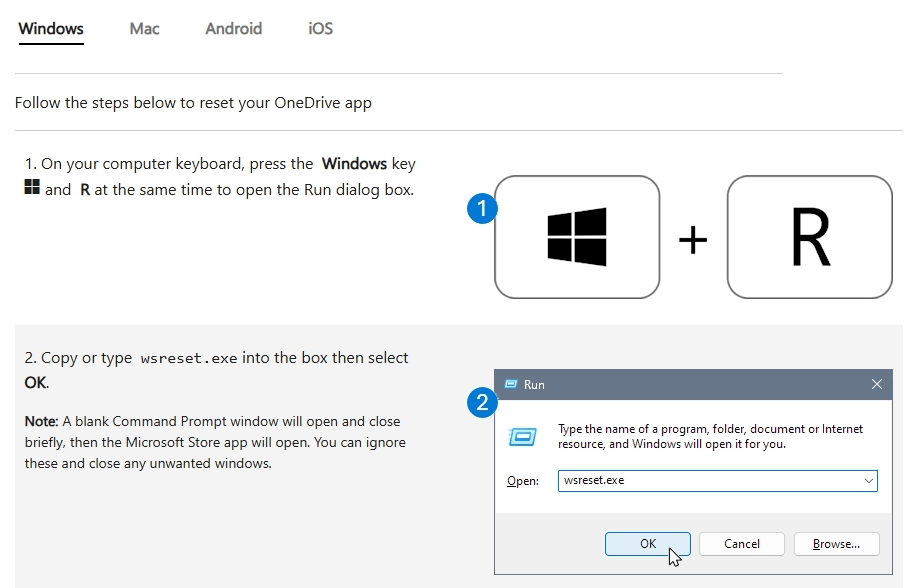Screen dimensions: 924x588
Task: Click the dialog text 'Type the name of a program'
Action: coord(710,437)
